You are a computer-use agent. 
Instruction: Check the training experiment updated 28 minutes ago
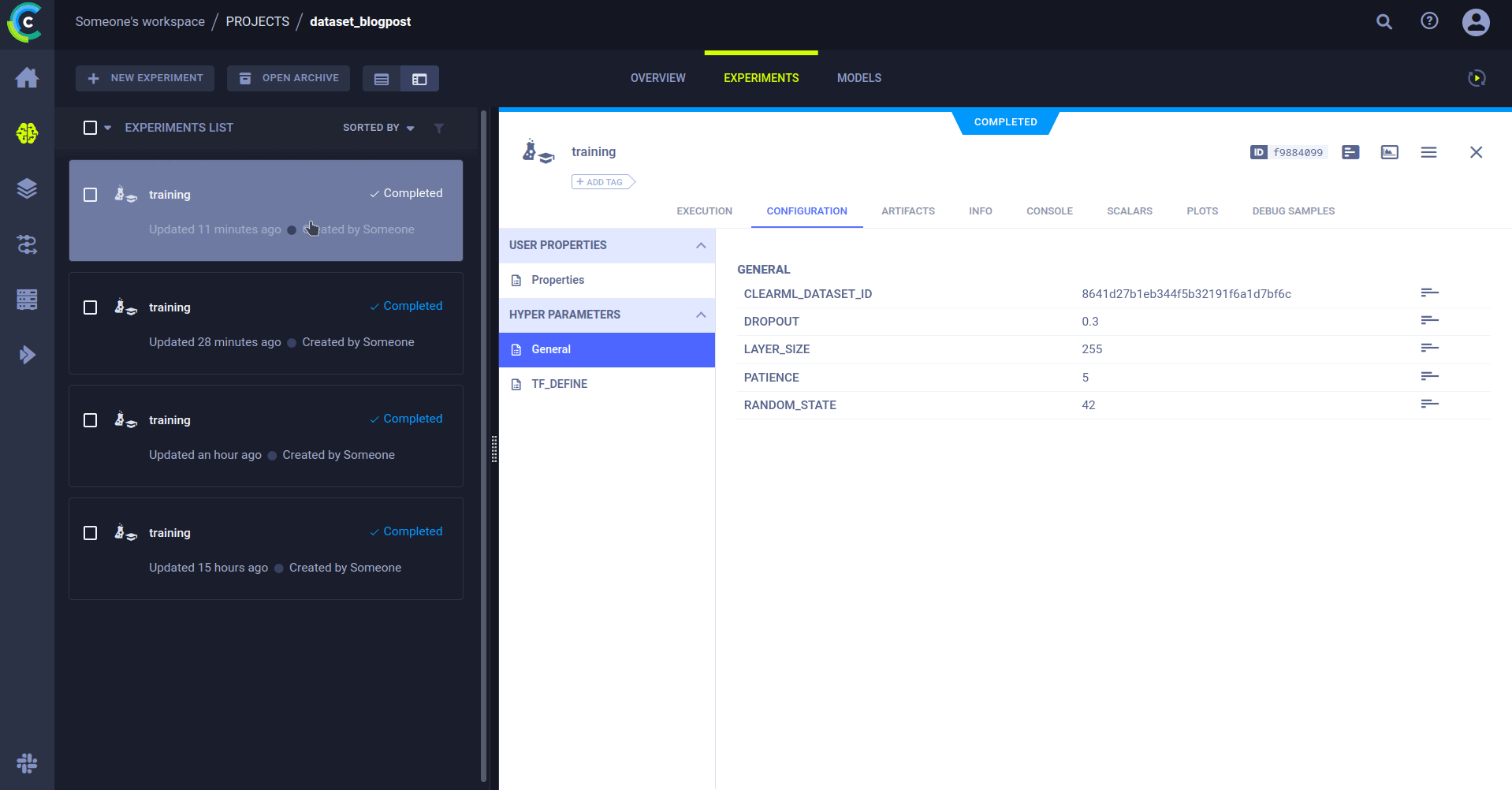tap(90, 307)
